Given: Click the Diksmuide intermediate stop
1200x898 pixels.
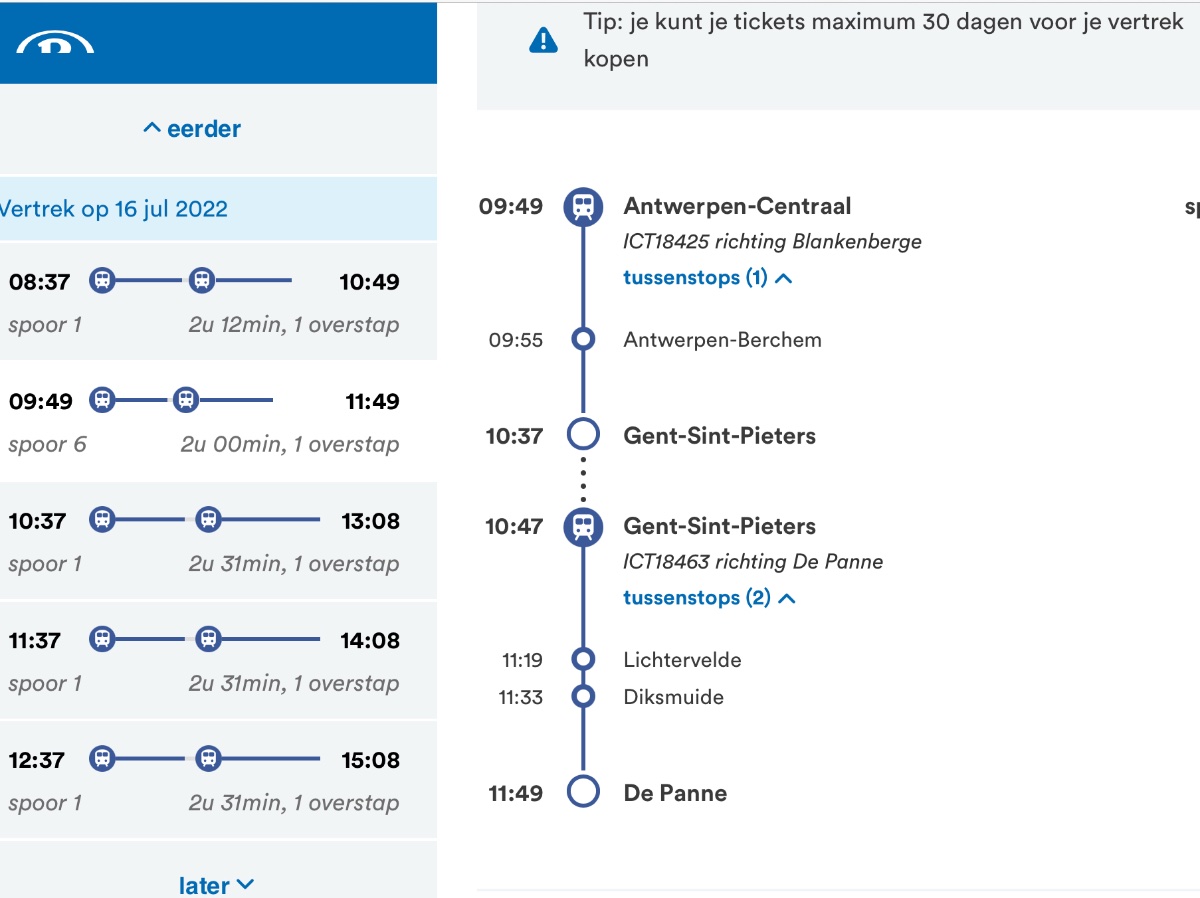Looking at the screenshot, I should pyautogui.click(x=673, y=697).
